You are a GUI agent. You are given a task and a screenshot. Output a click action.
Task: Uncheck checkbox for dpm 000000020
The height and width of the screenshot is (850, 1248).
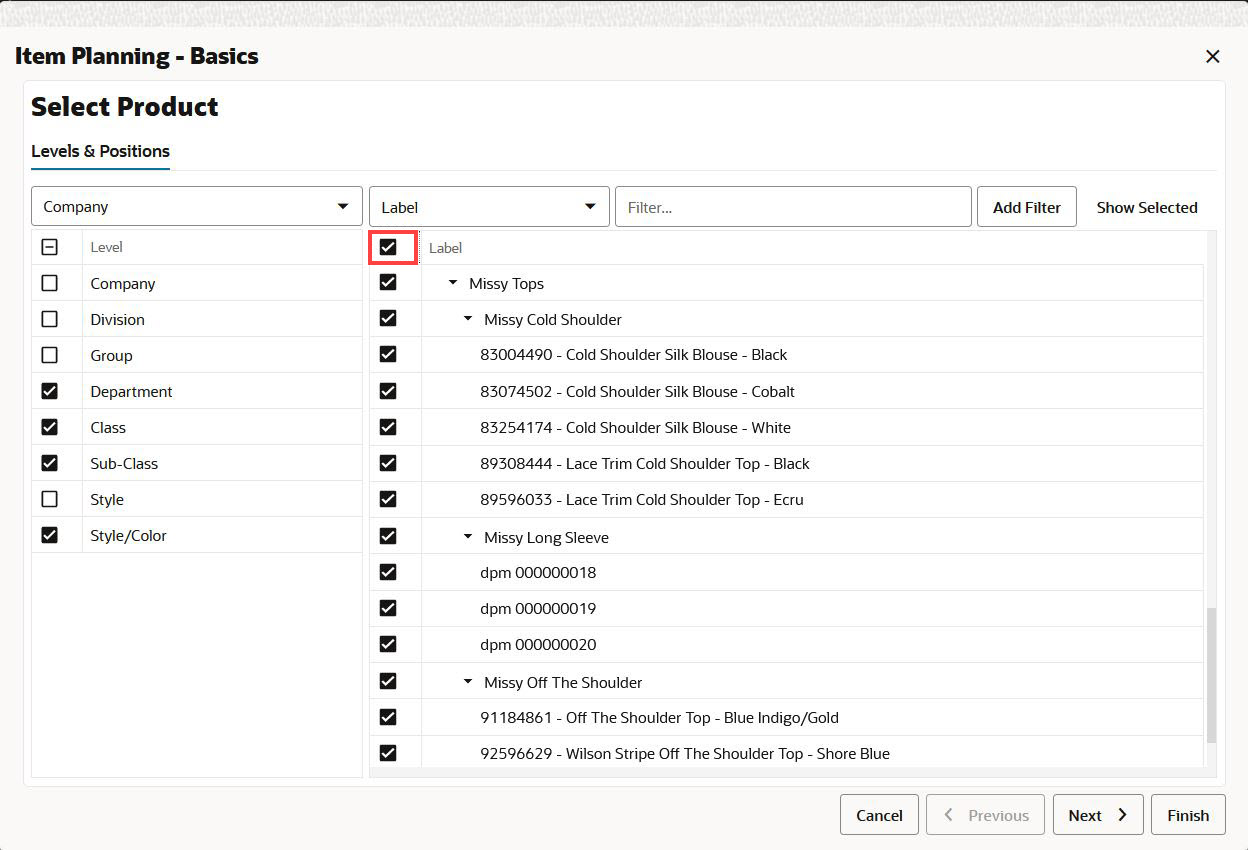(388, 644)
